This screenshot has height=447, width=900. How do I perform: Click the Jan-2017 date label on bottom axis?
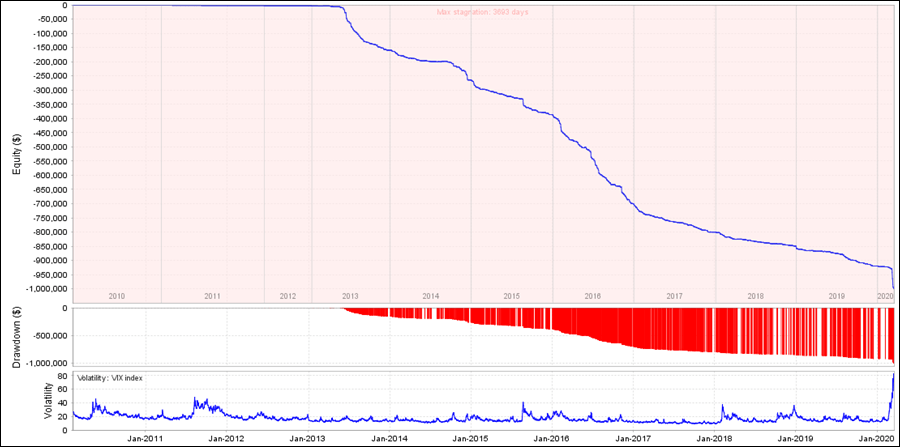pyautogui.click(x=632, y=438)
